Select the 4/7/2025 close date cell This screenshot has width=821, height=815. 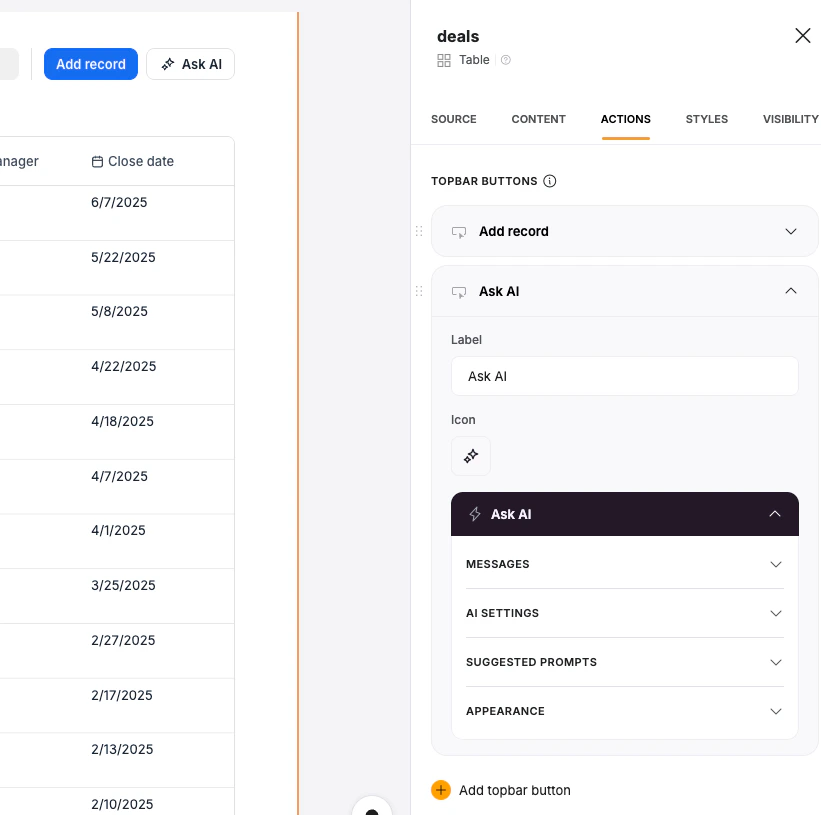coord(119,476)
